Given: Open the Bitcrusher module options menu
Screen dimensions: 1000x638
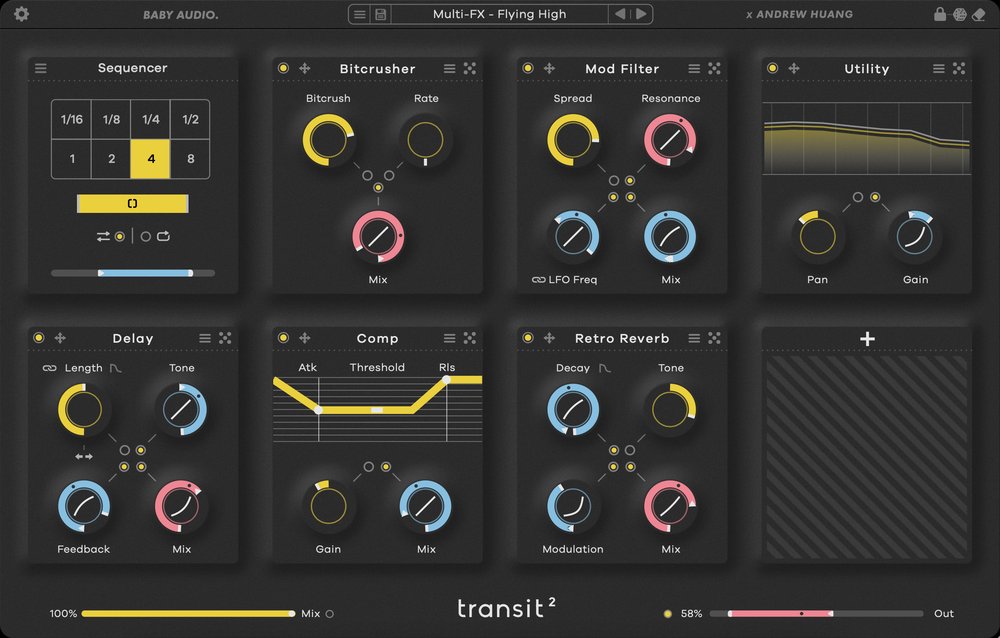Looking at the screenshot, I should click(x=449, y=69).
